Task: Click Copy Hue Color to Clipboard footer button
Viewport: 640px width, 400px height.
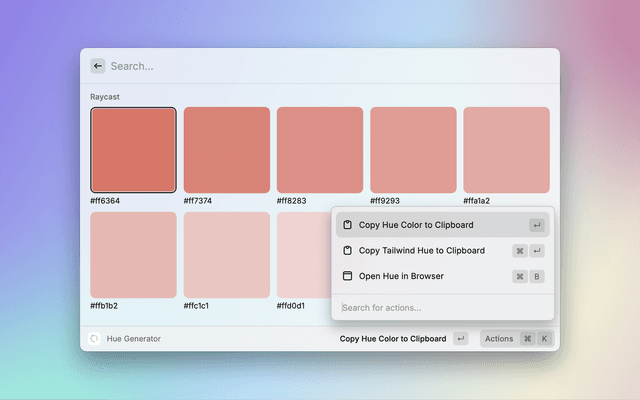Action: (x=393, y=339)
